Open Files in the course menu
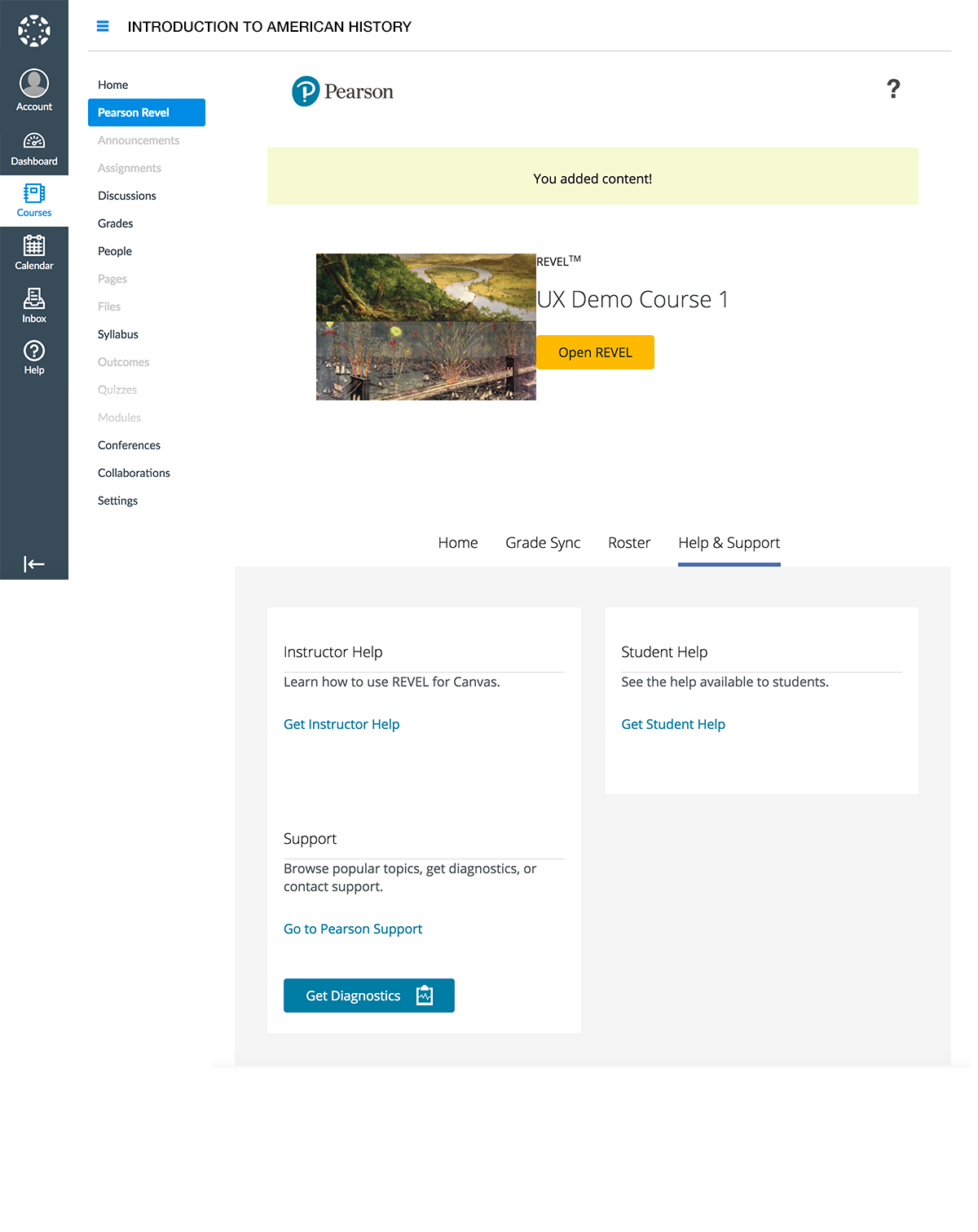This screenshot has width=978, height=1232. [x=109, y=307]
